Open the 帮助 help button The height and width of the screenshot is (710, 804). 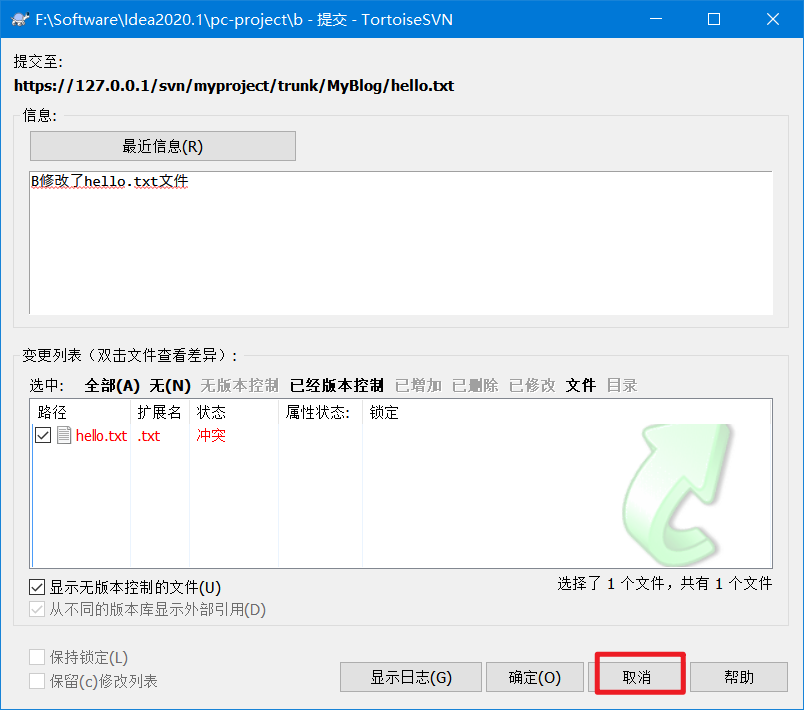pos(738,677)
